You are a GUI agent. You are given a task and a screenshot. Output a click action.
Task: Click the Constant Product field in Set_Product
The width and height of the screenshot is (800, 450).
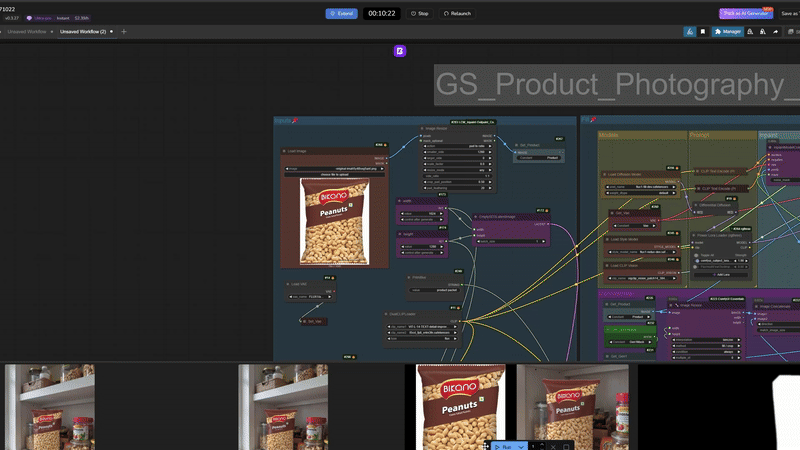pyautogui.click(x=539, y=158)
